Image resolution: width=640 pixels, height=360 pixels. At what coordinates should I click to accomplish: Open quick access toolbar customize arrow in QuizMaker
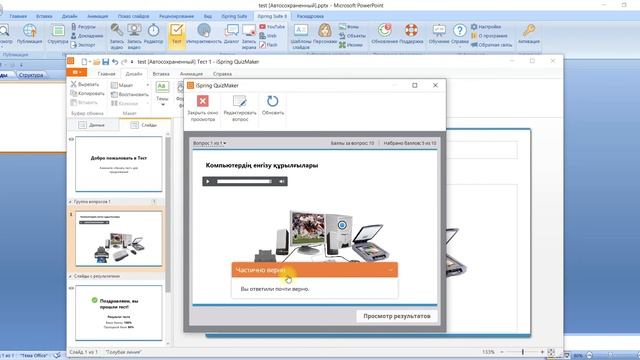point(132,62)
